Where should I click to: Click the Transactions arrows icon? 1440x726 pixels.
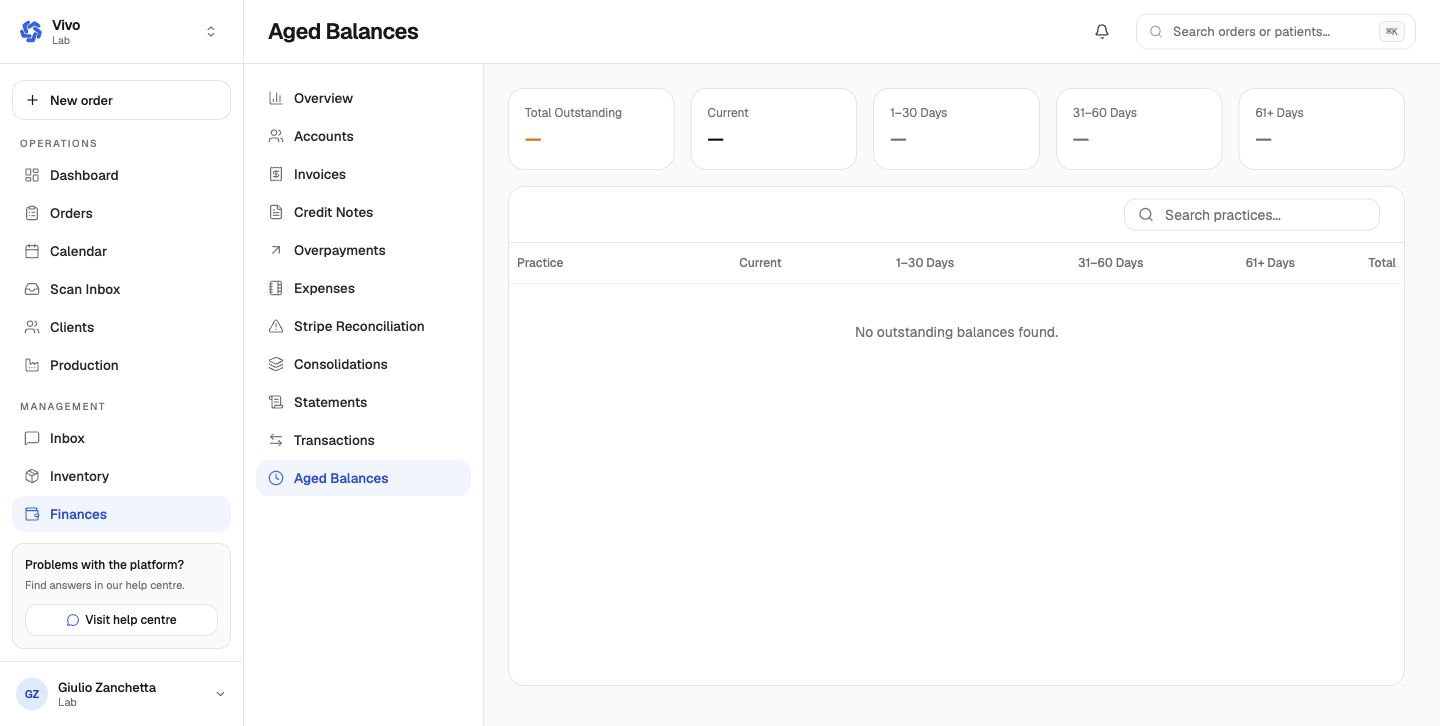pyautogui.click(x=276, y=440)
